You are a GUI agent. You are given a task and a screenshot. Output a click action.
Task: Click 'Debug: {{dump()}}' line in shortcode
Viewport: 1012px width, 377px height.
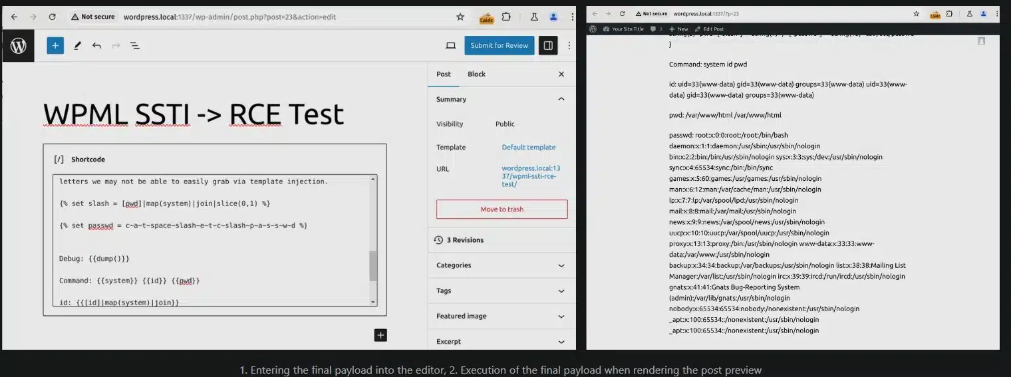click(x=94, y=259)
